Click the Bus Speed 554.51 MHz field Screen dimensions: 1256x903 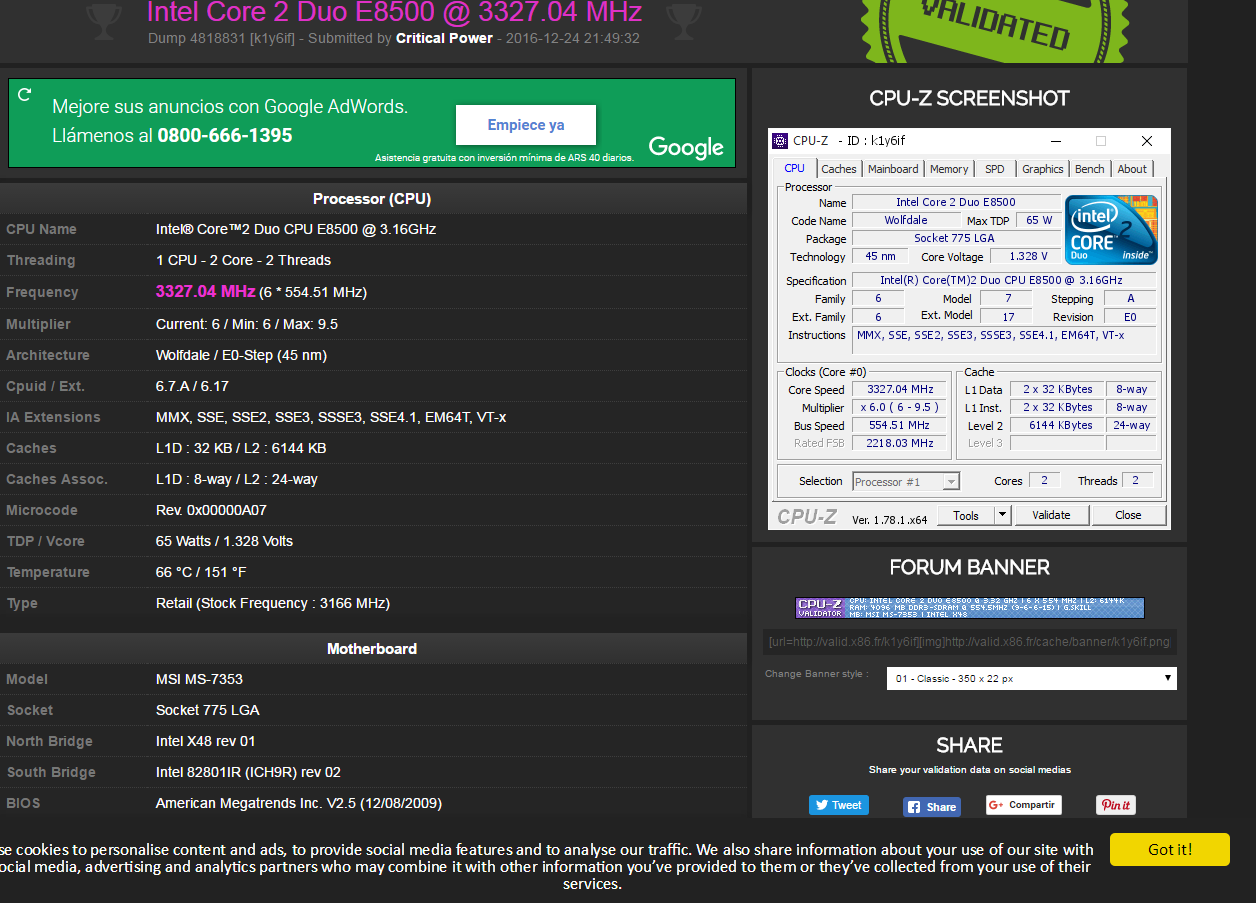(x=900, y=425)
